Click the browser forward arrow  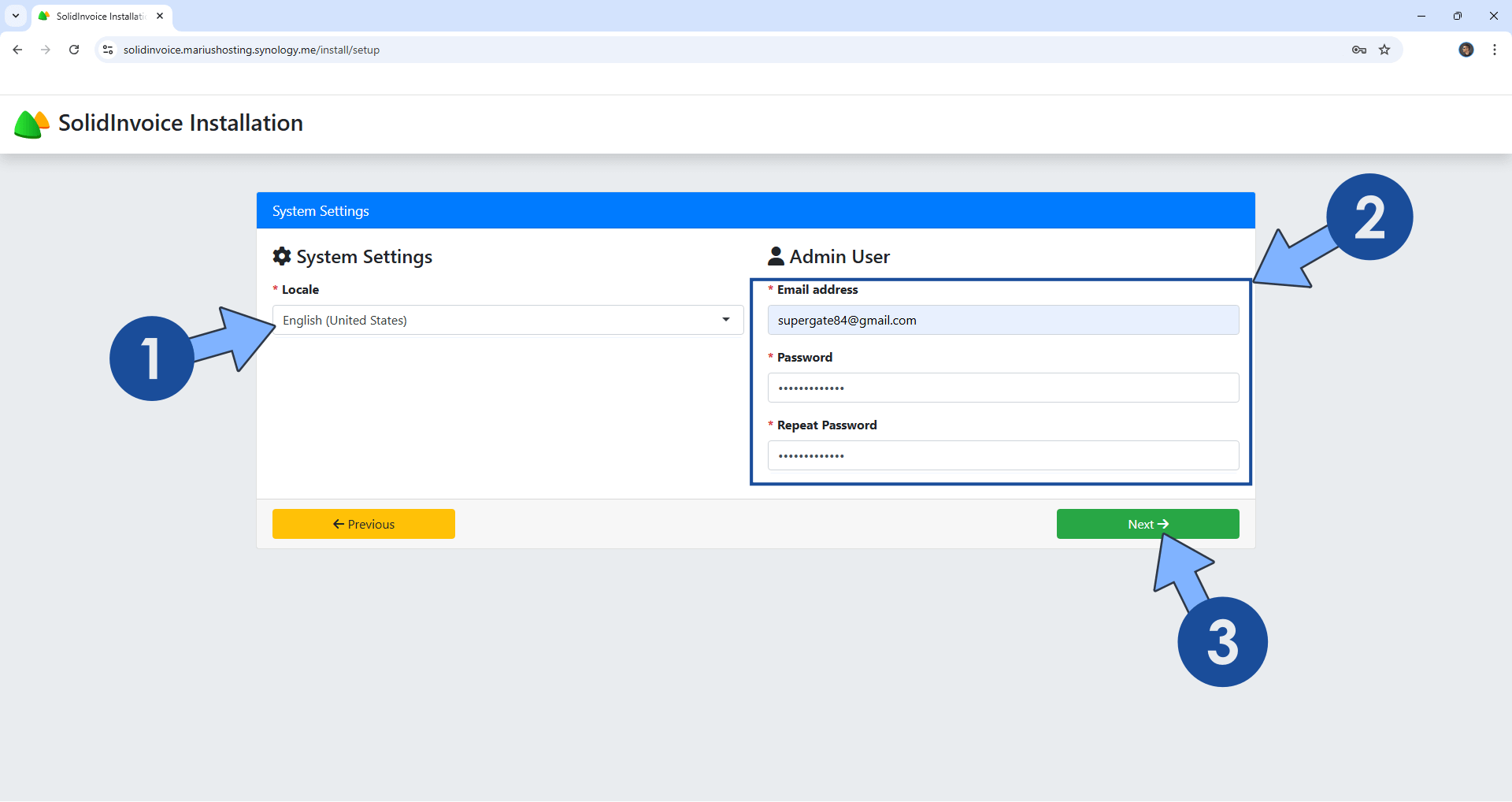click(x=46, y=50)
